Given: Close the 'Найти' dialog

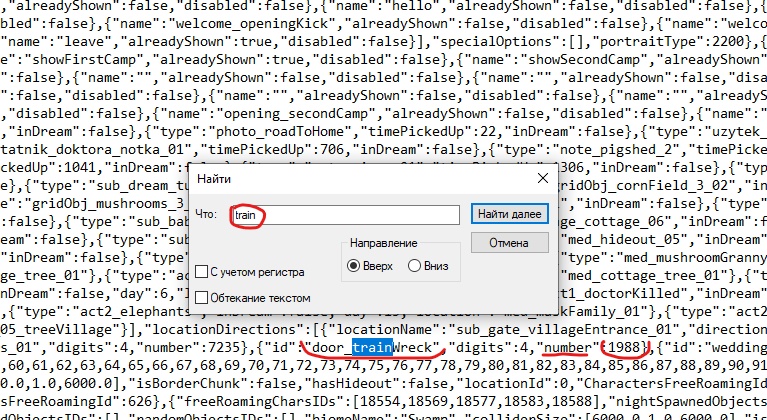Looking at the screenshot, I should (x=542, y=178).
